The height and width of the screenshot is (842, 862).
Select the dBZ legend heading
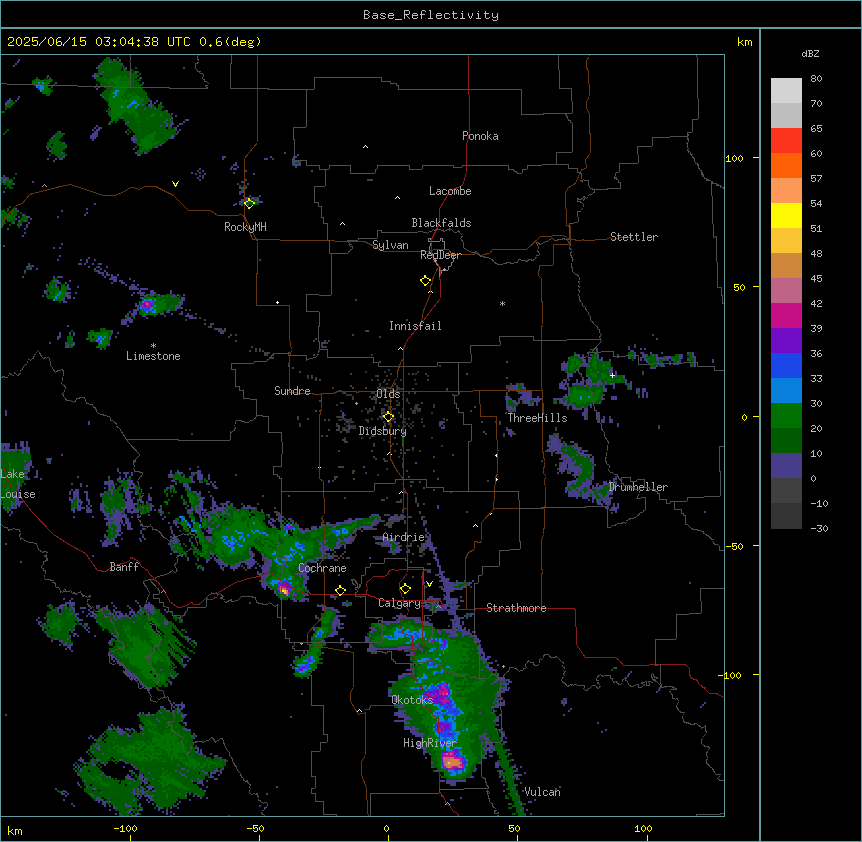[x=810, y=54]
